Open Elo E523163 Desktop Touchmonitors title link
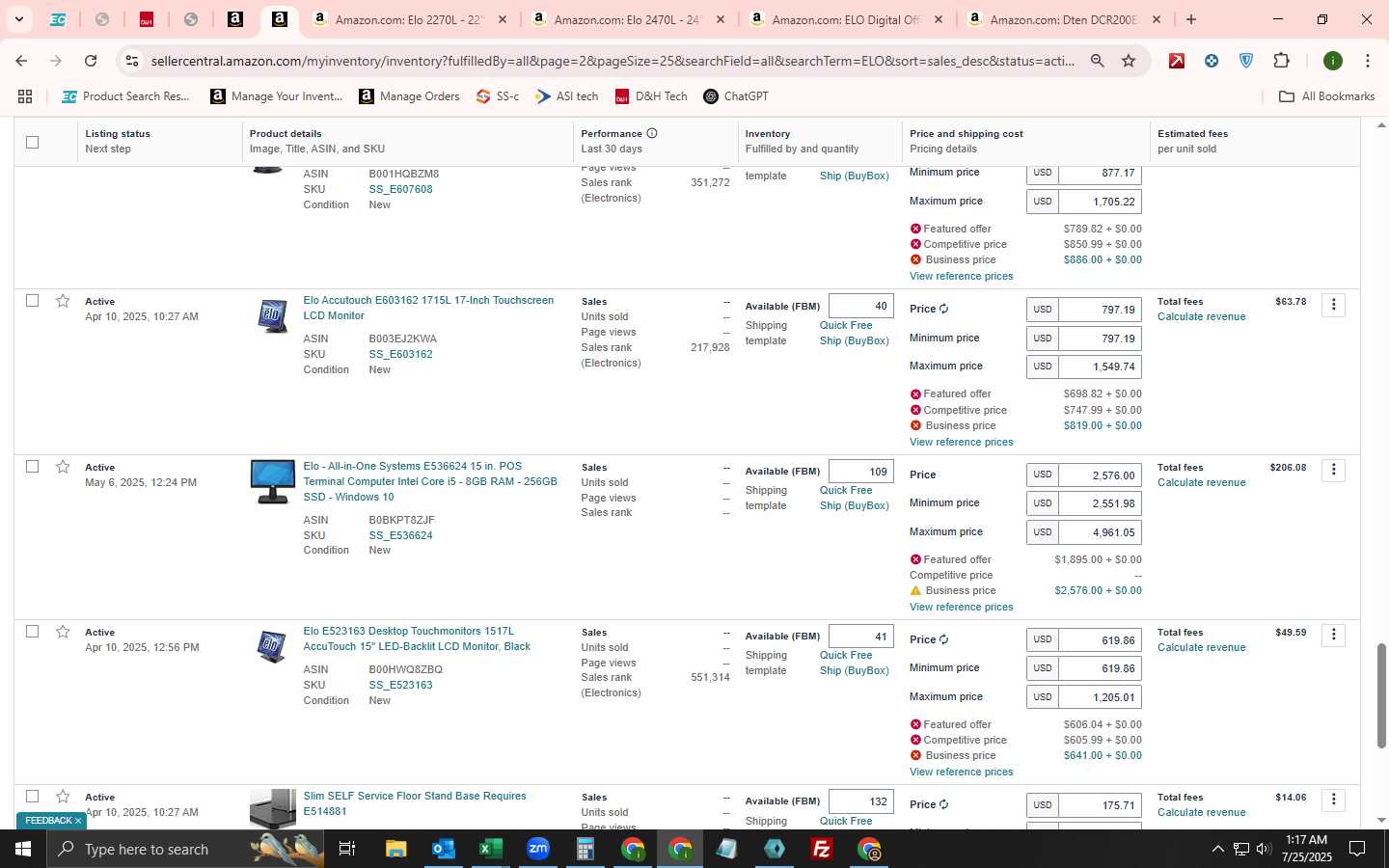 click(417, 638)
